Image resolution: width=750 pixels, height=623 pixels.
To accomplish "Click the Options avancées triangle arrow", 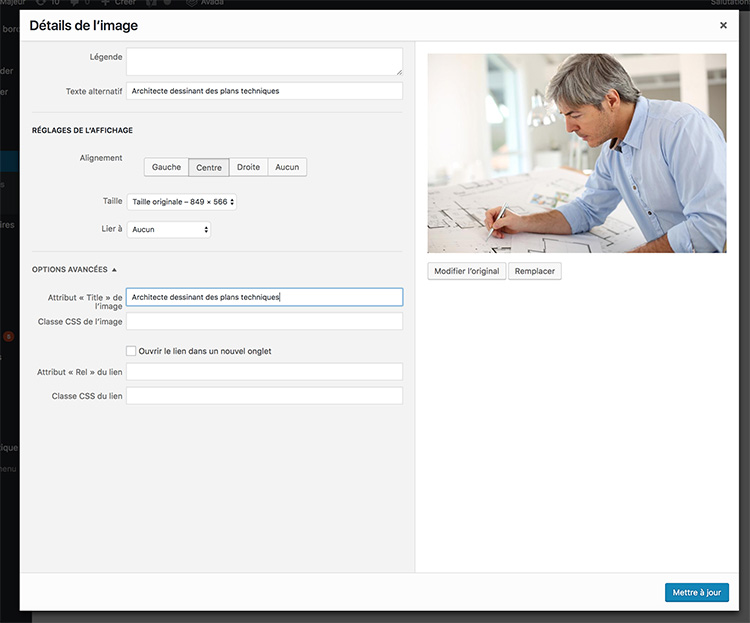I will [114, 270].
